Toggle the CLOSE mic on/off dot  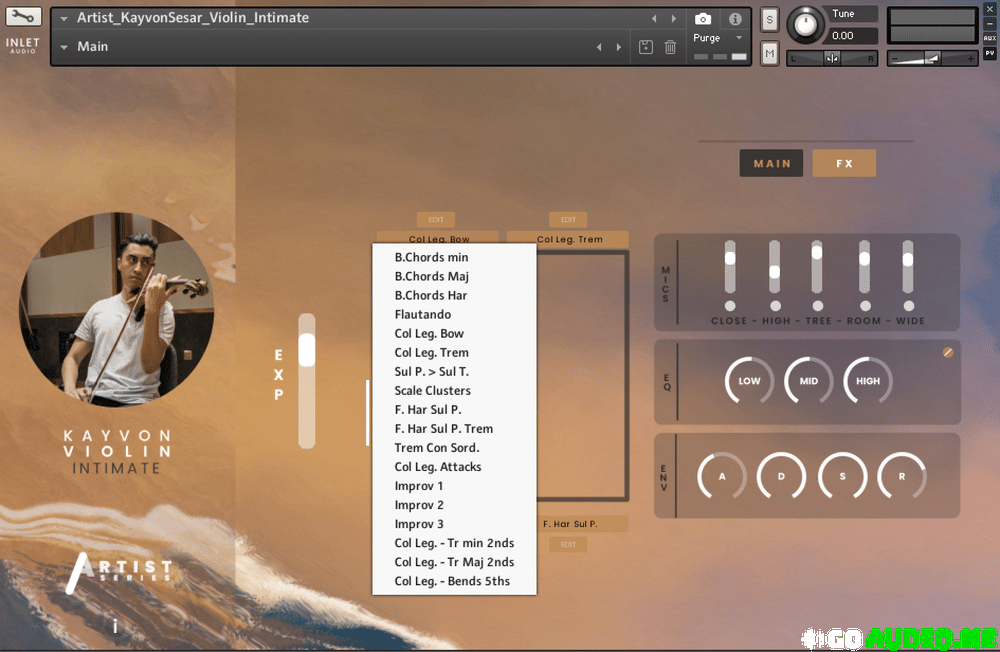click(x=730, y=306)
